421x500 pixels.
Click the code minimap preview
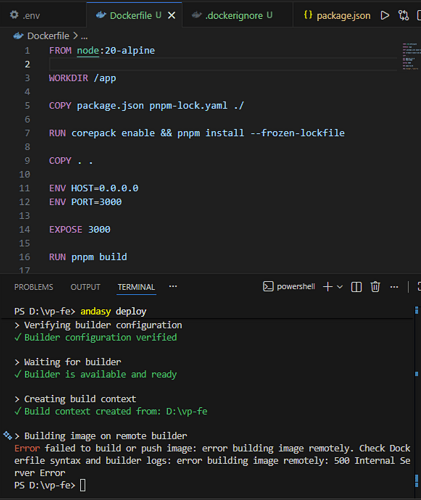click(x=410, y=56)
